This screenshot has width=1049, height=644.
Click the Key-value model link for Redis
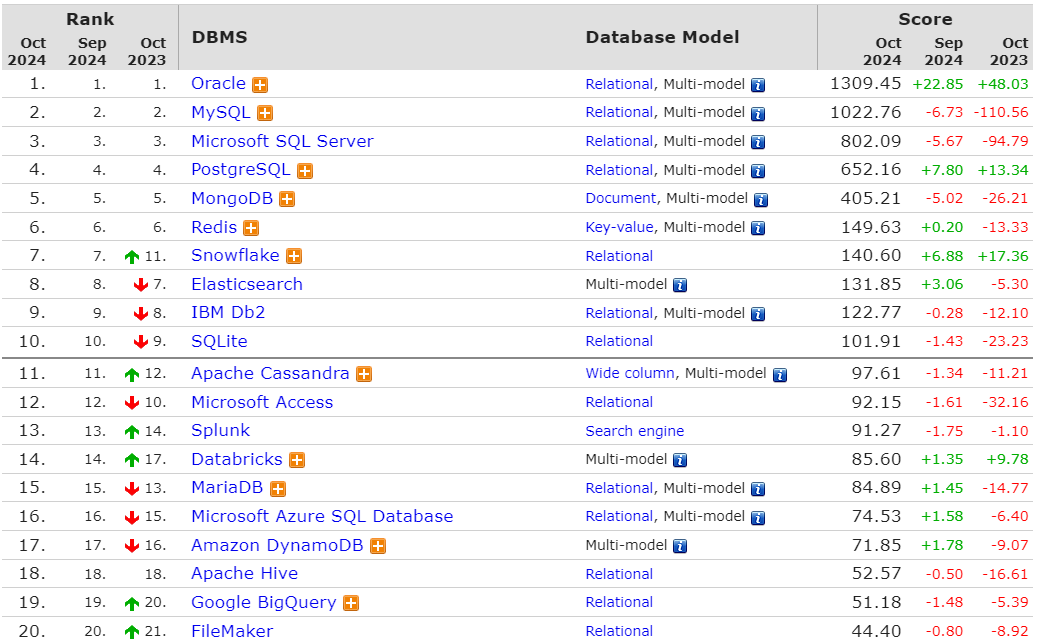tap(619, 227)
